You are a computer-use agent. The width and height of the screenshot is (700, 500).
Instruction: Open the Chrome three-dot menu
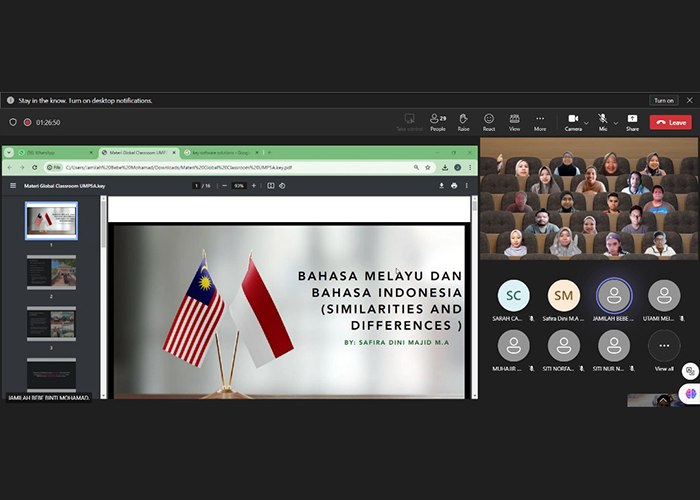(470, 167)
